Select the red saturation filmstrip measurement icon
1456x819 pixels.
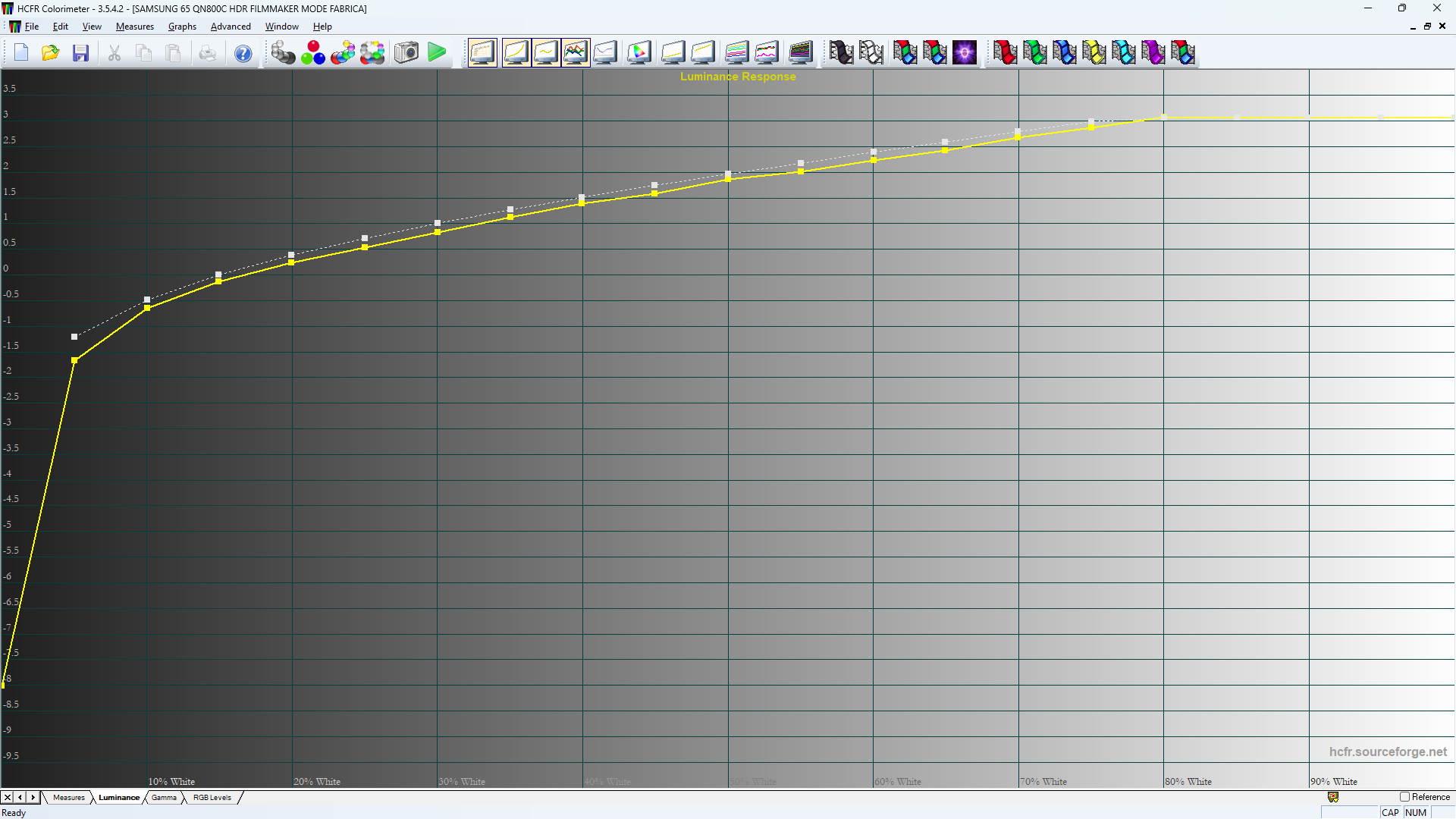point(1005,52)
